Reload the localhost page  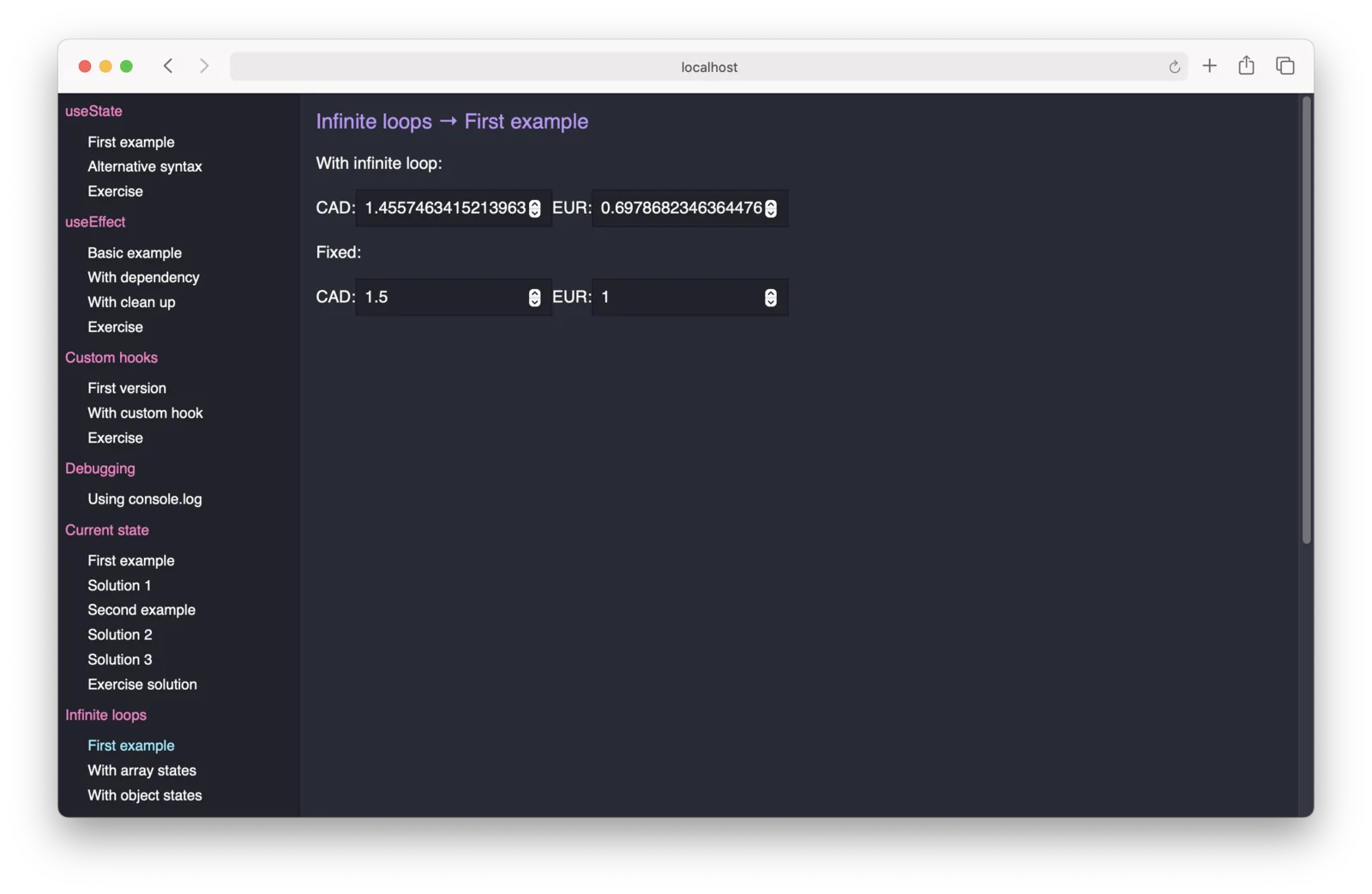pyautogui.click(x=1174, y=67)
